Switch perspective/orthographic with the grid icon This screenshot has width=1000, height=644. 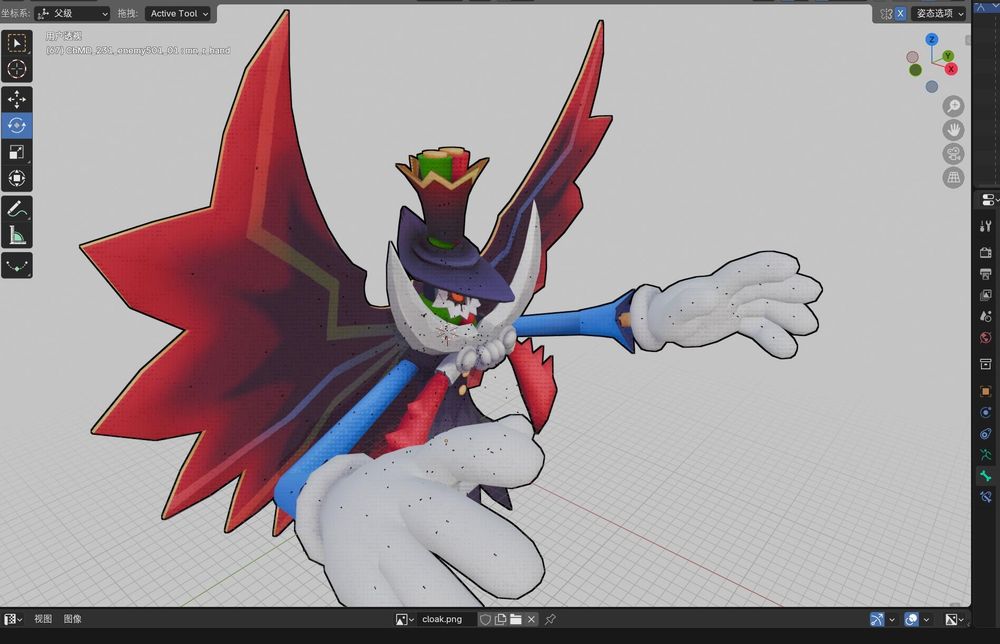953,178
